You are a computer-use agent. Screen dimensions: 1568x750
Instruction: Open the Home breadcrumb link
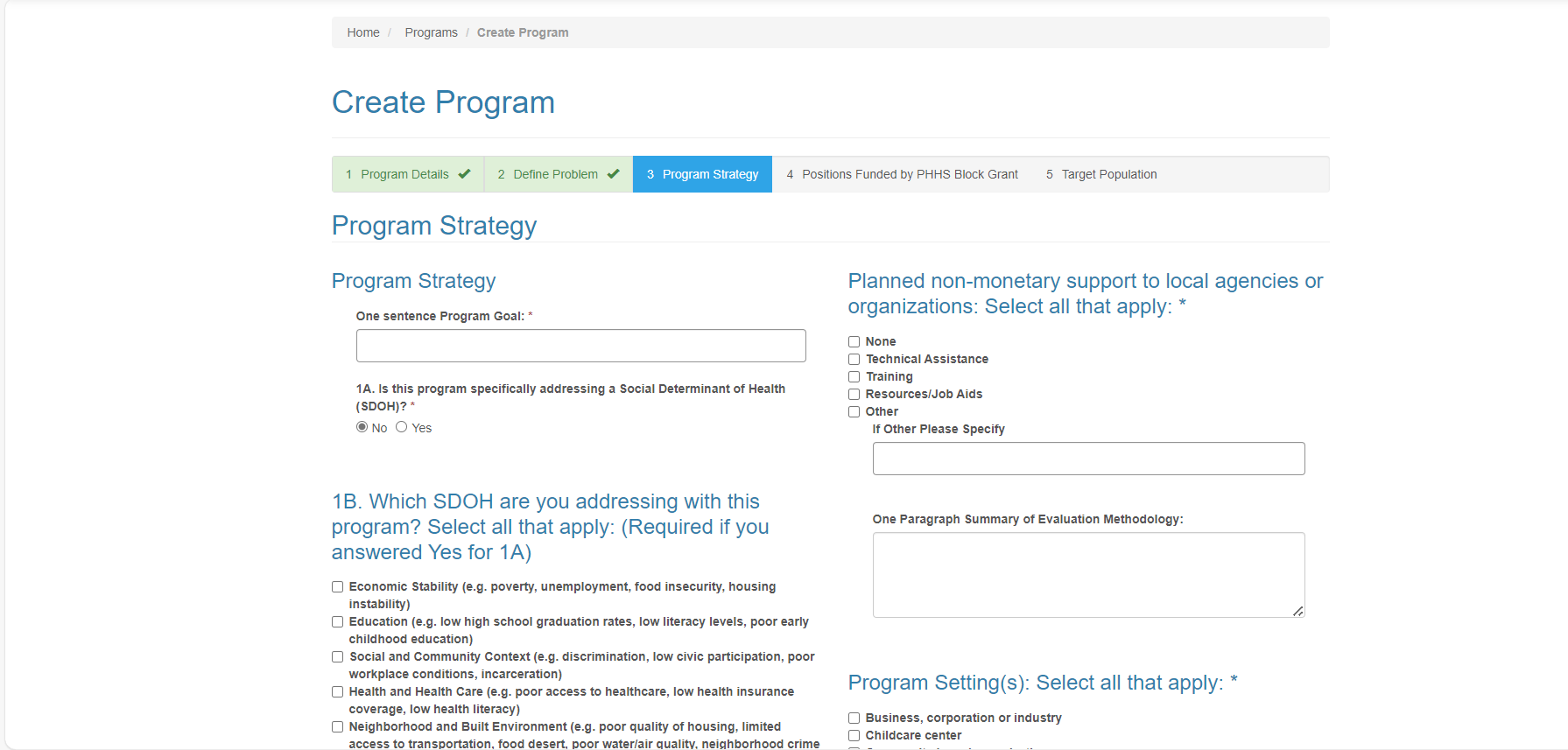pos(363,32)
